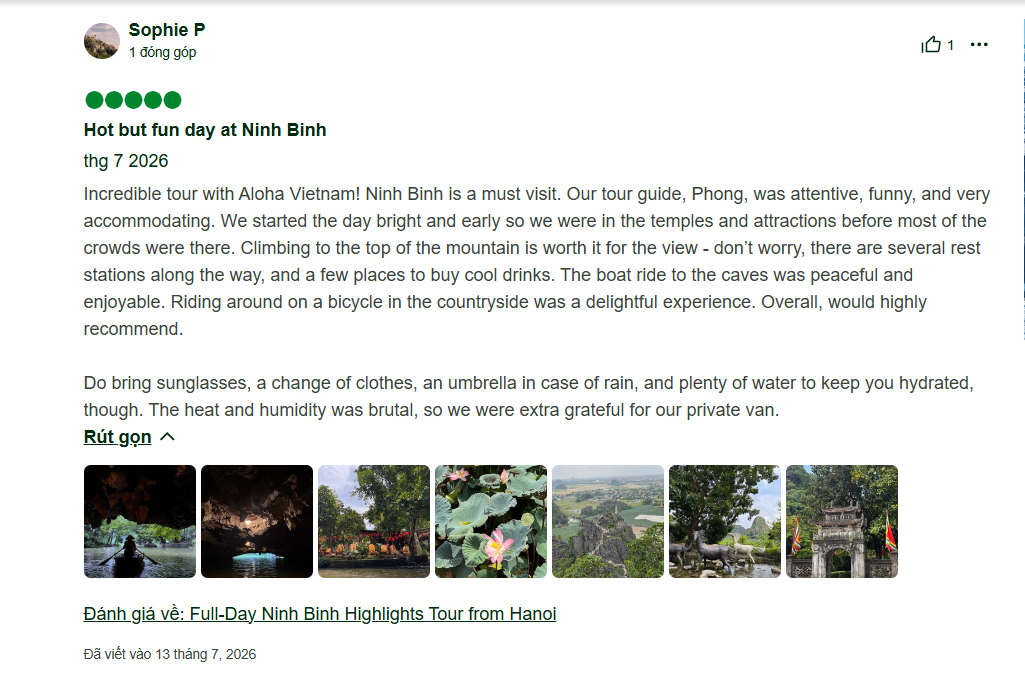Open the Full-Day Ninh Binh Highlights Tour link
This screenshot has height=684, width=1025.
click(320, 613)
